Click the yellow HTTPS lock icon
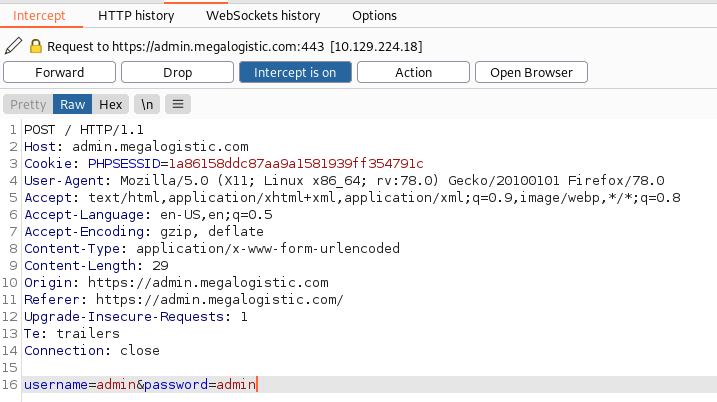This screenshot has width=717, height=402. (36, 46)
